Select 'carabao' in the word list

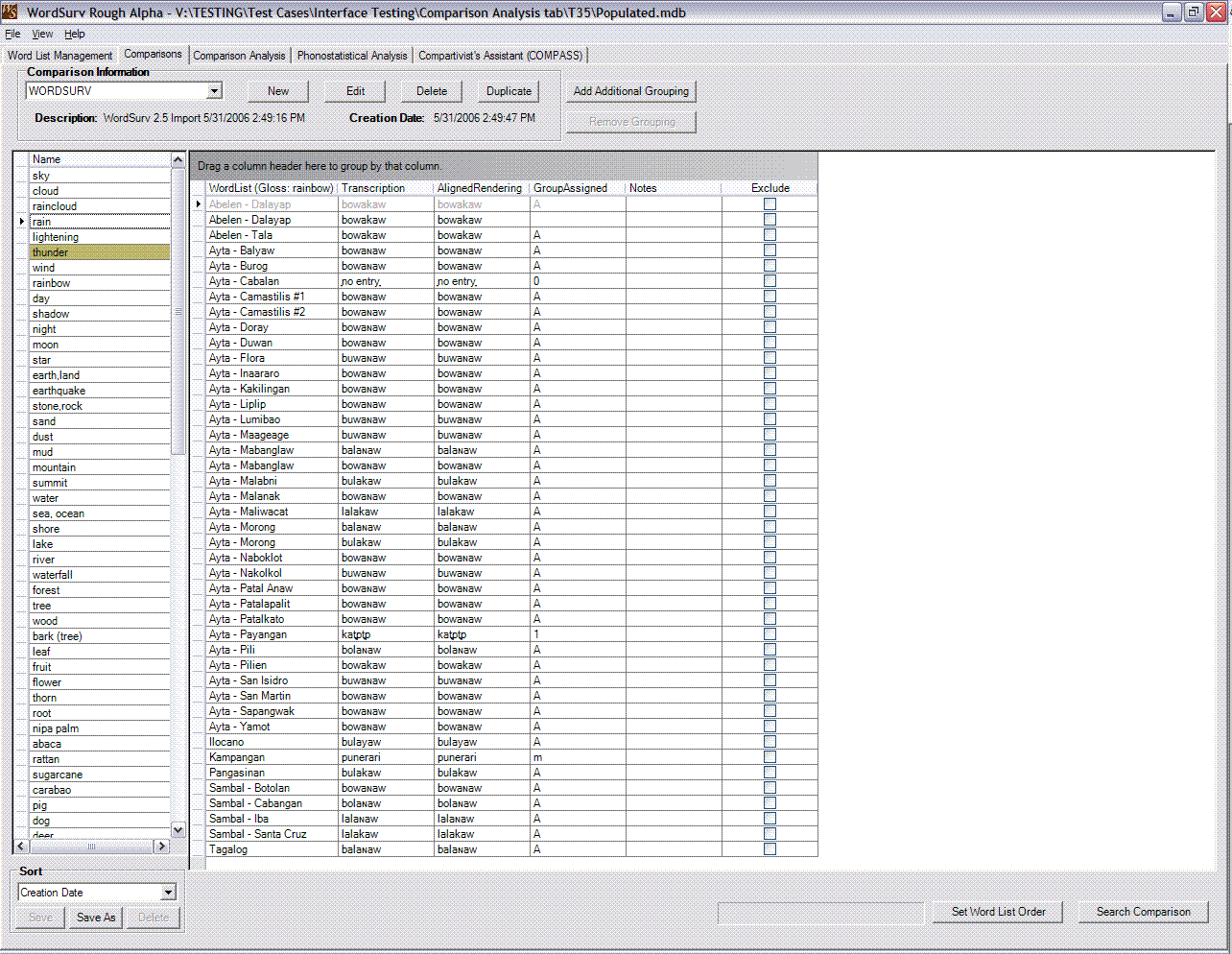pos(100,790)
